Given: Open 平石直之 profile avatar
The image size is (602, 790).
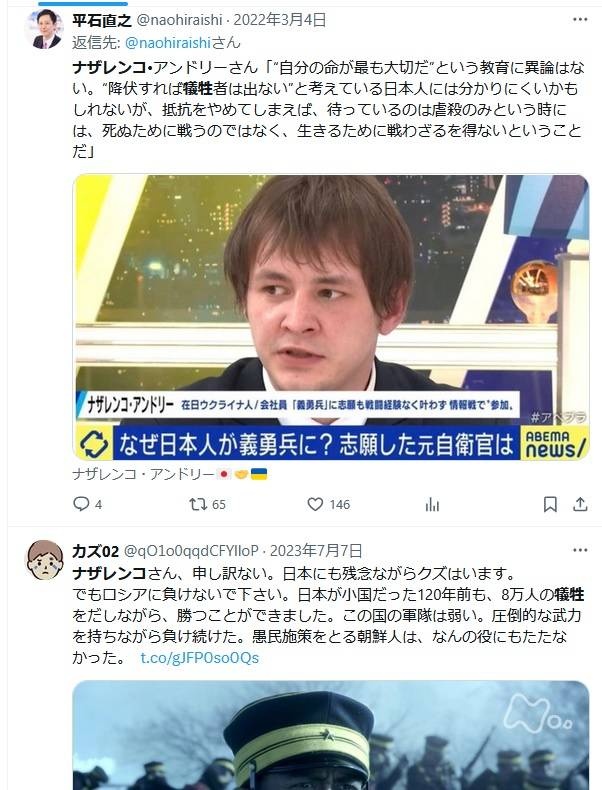Looking at the screenshot, I should pos(45,29).
